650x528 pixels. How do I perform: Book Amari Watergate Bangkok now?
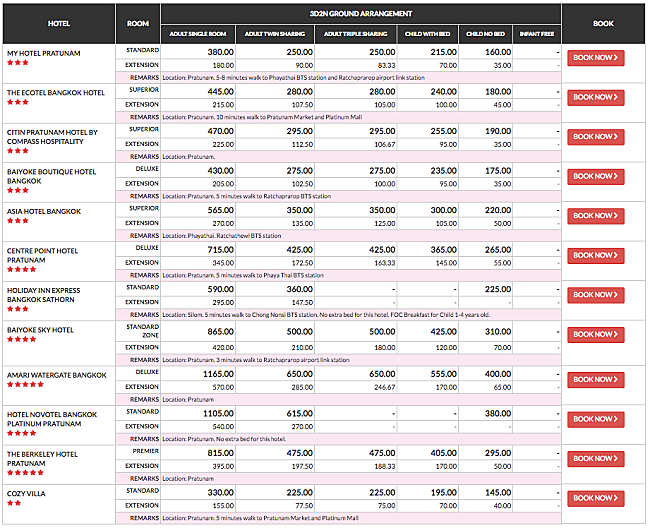pyautogui.click(x=596, y=380)
